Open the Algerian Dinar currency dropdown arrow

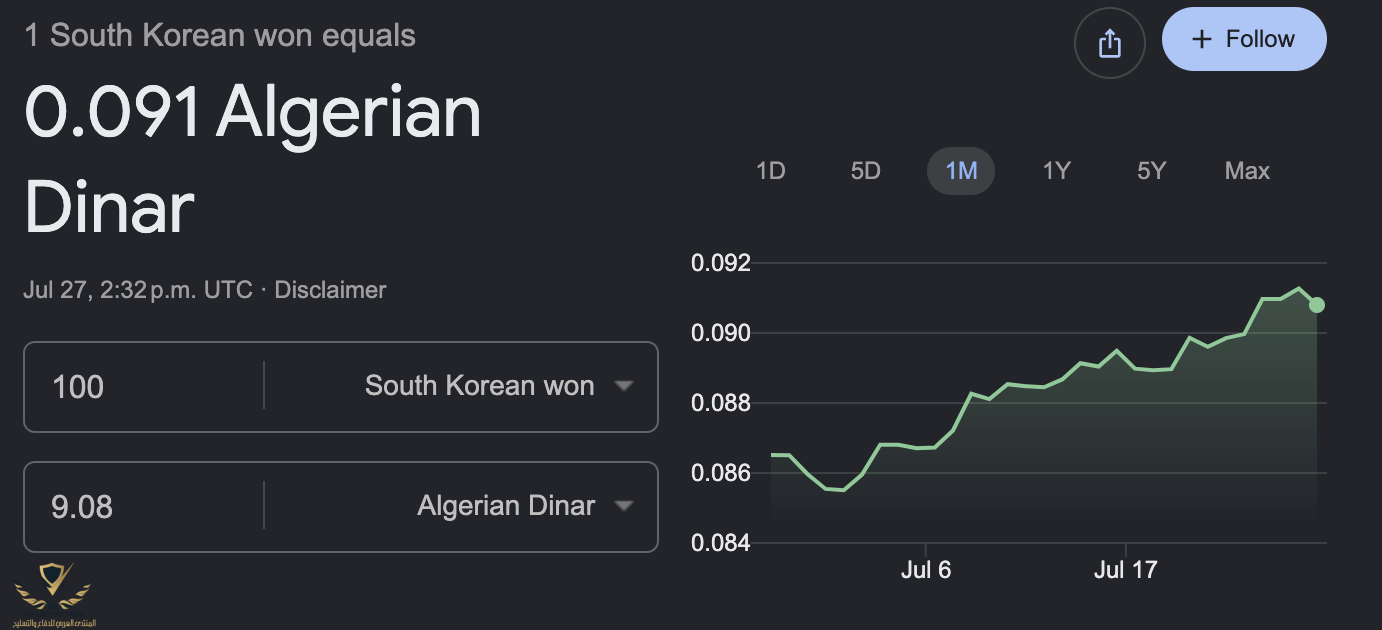[x=624, y=506]
